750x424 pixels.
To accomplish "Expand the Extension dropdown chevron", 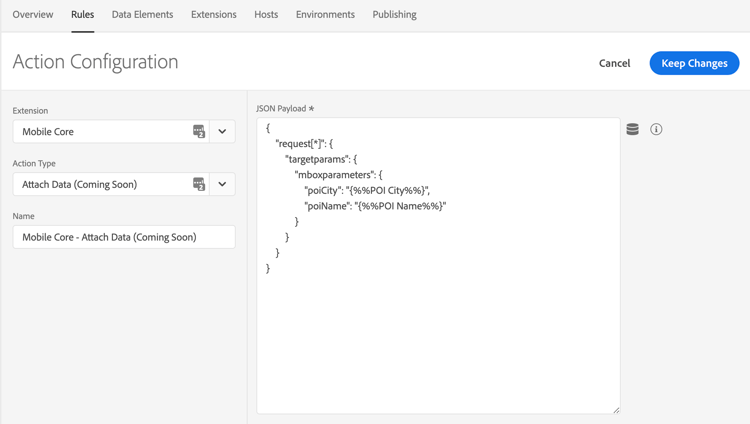I will [x=222, y=131].
